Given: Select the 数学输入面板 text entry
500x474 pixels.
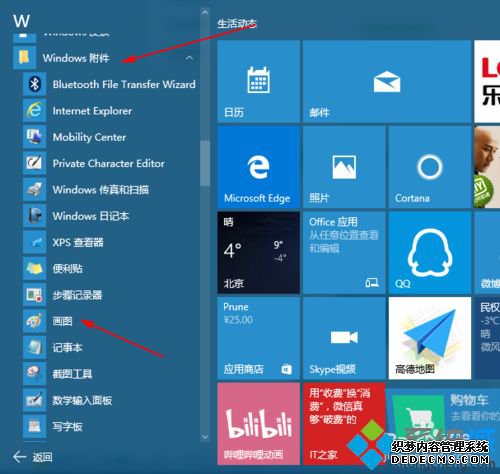Looking at the screenshot, I should (82, 400).
